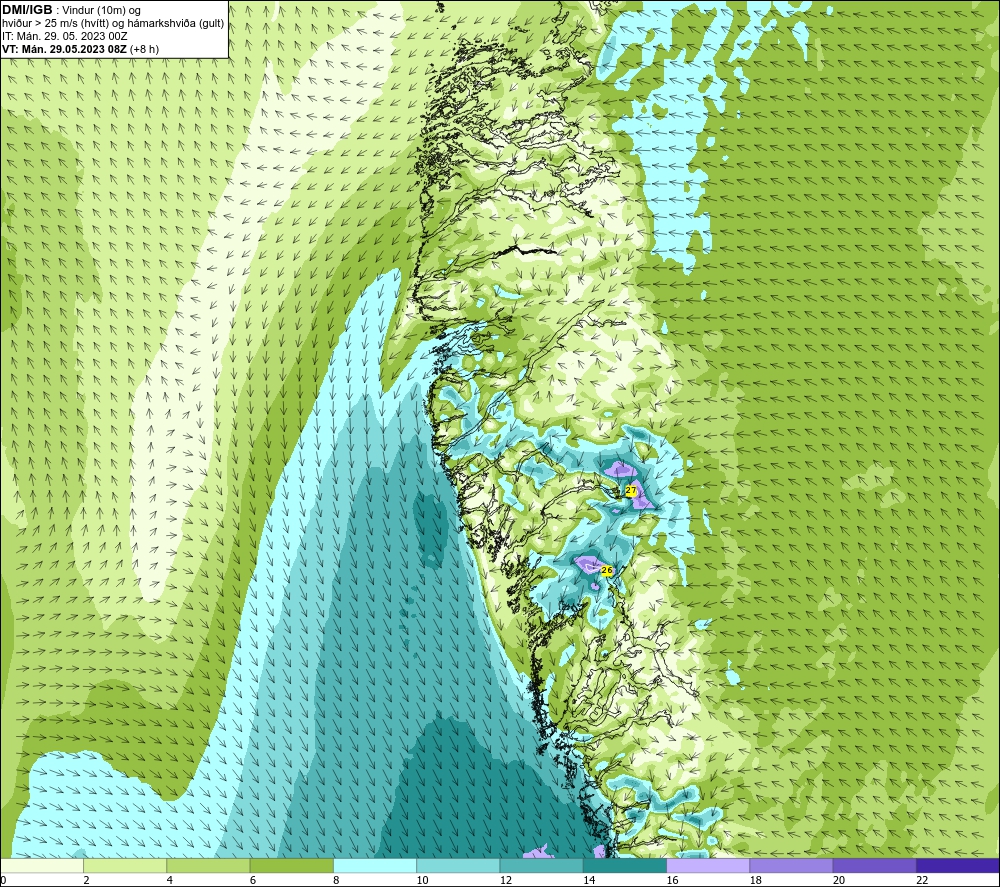Click the yellow gust marker labeled 26
The height and width of the screenshot is (887, 1000).
(607, 570)
